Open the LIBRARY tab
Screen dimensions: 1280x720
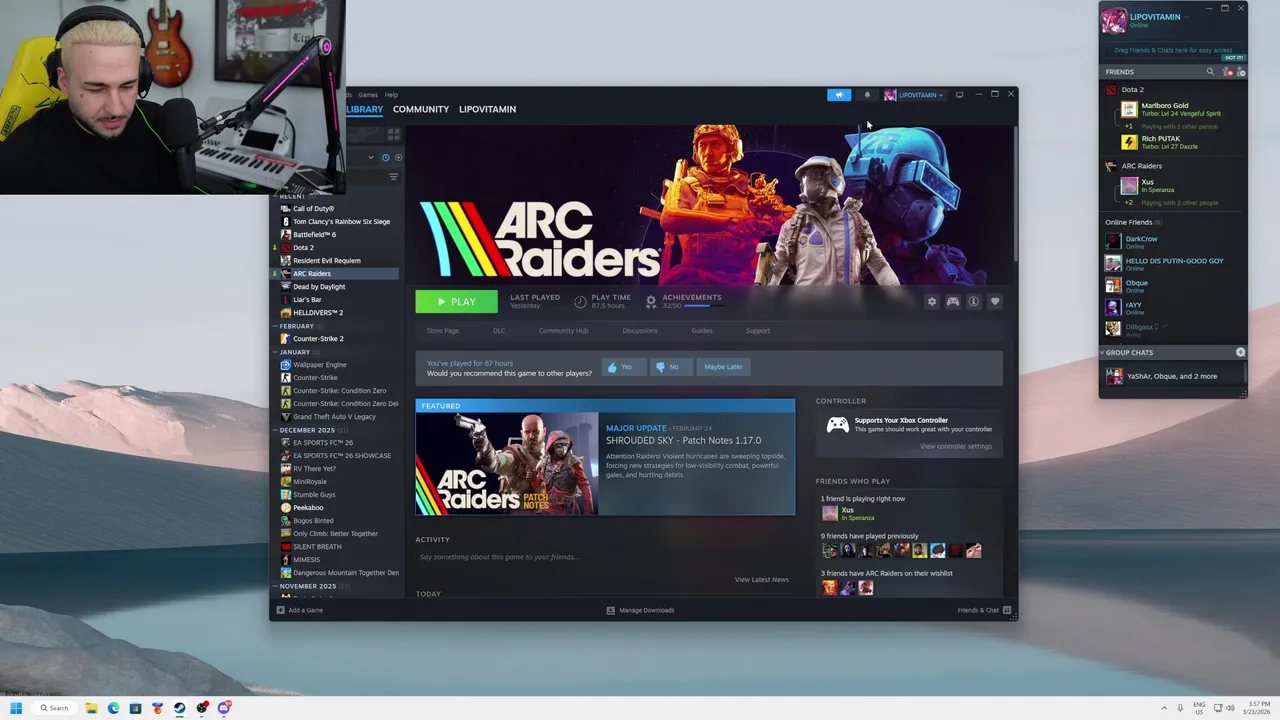coord(365,109)
